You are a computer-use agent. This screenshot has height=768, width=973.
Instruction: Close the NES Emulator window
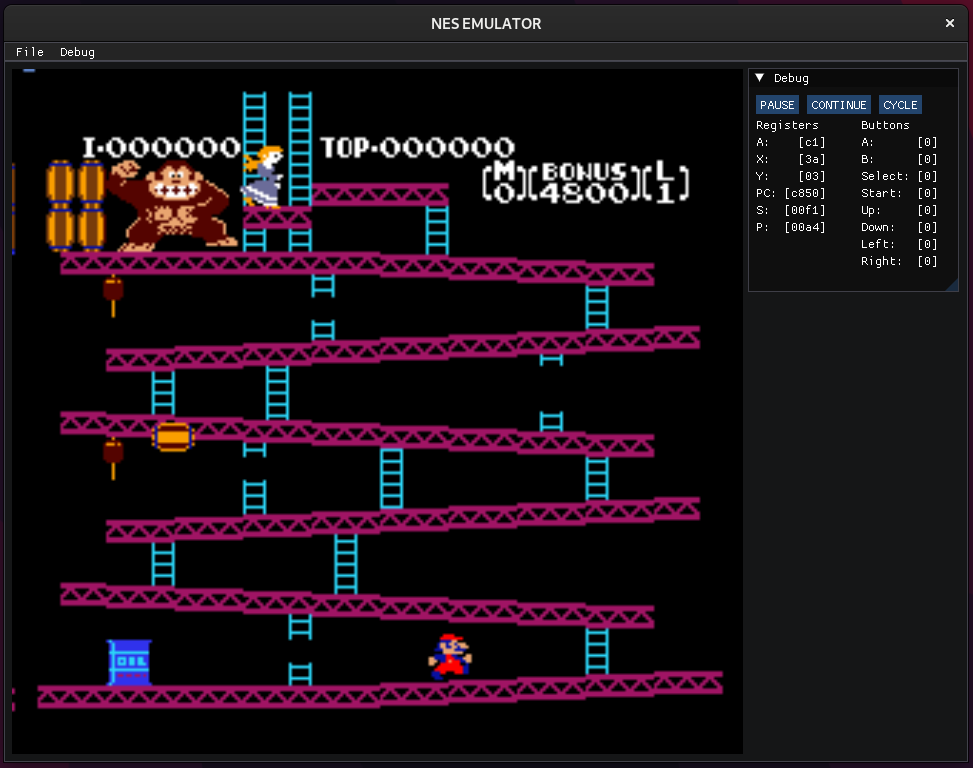949,23
